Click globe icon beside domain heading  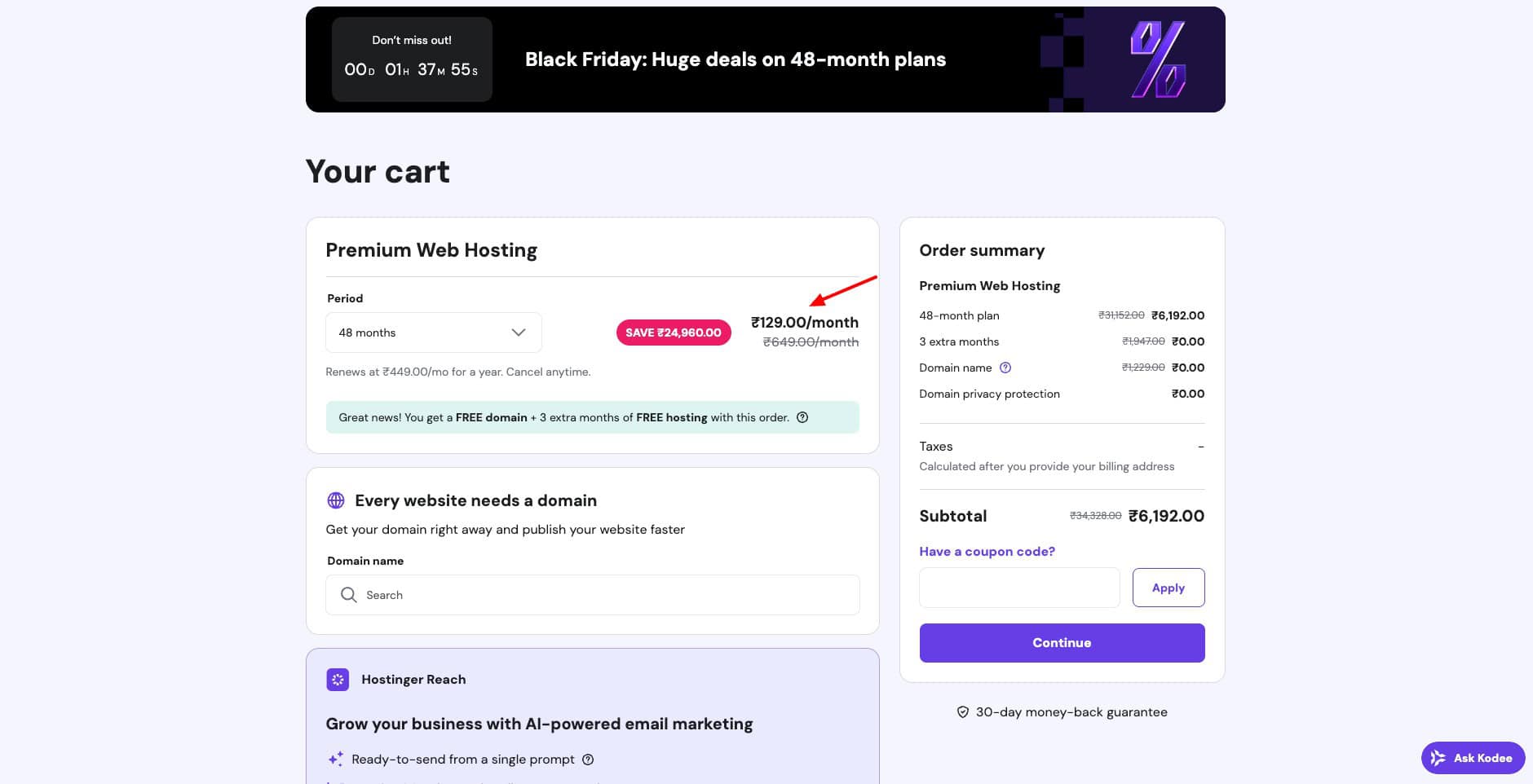(335, 500)
